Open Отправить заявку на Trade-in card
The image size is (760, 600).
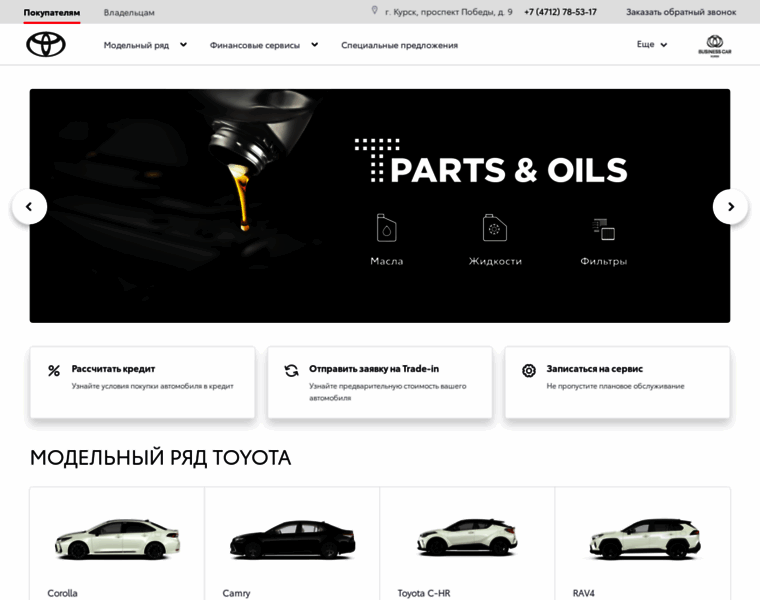pyautogui.click(x=380, y=382)
